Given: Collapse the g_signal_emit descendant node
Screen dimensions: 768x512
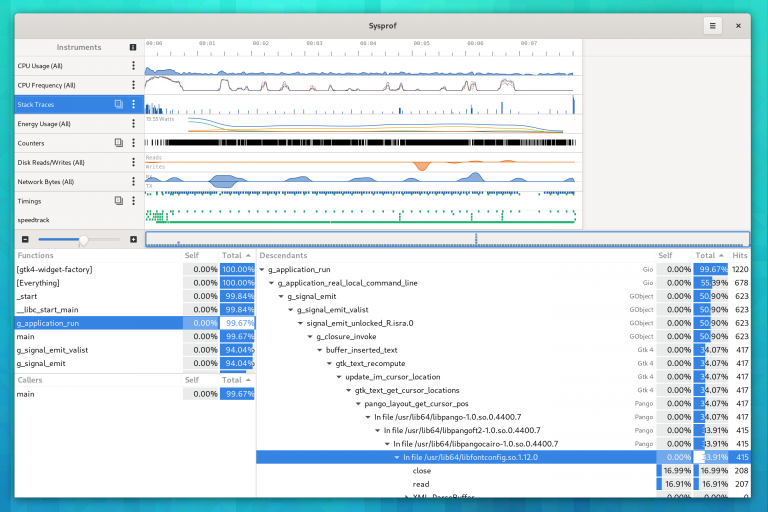Looking at the screenshot, I should (281, 297).
